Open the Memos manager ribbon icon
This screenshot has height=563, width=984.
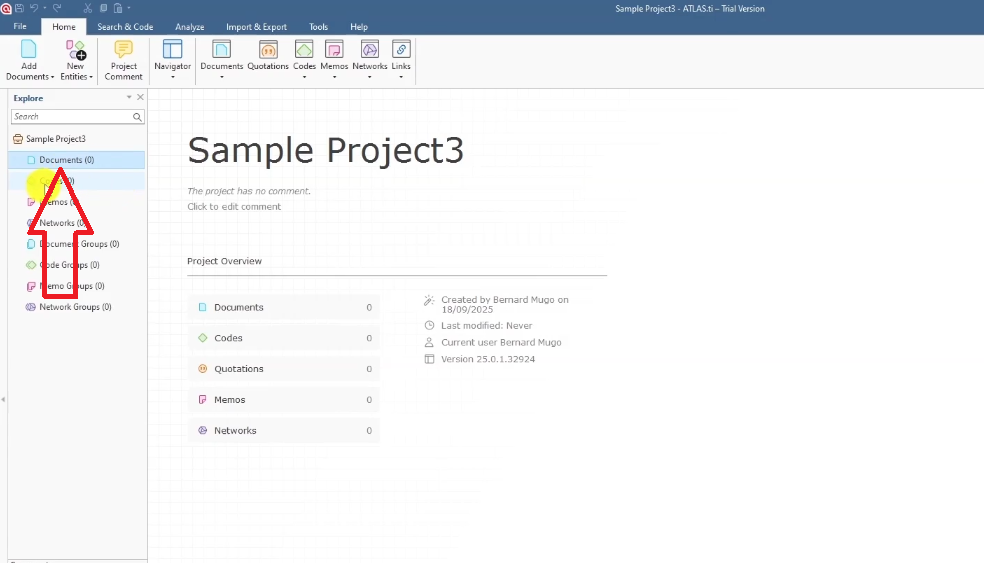[x=334, y=51]
